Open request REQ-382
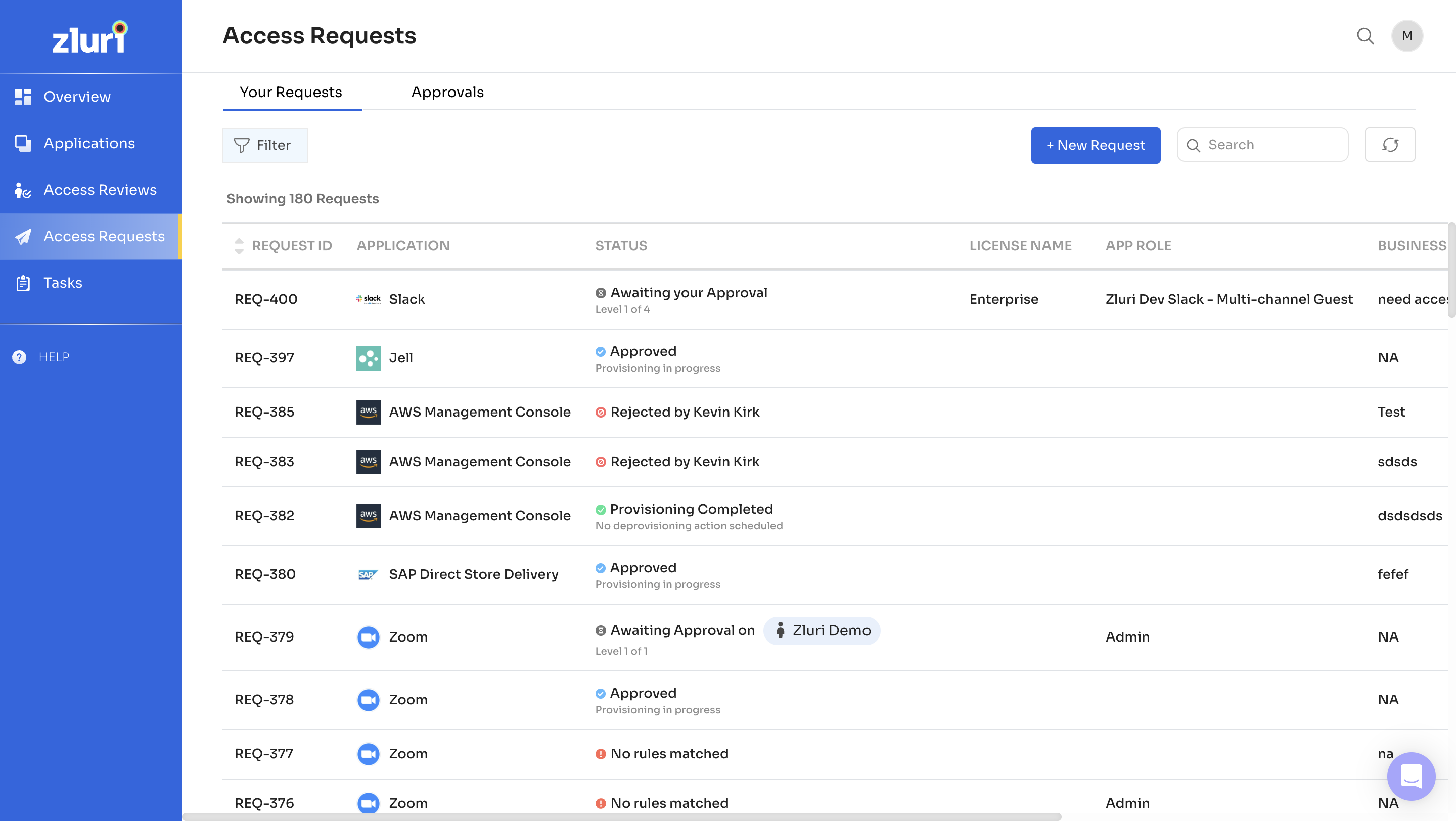Image resolution: width=1456 pixels, height=821 pixels. coord(264,516)
